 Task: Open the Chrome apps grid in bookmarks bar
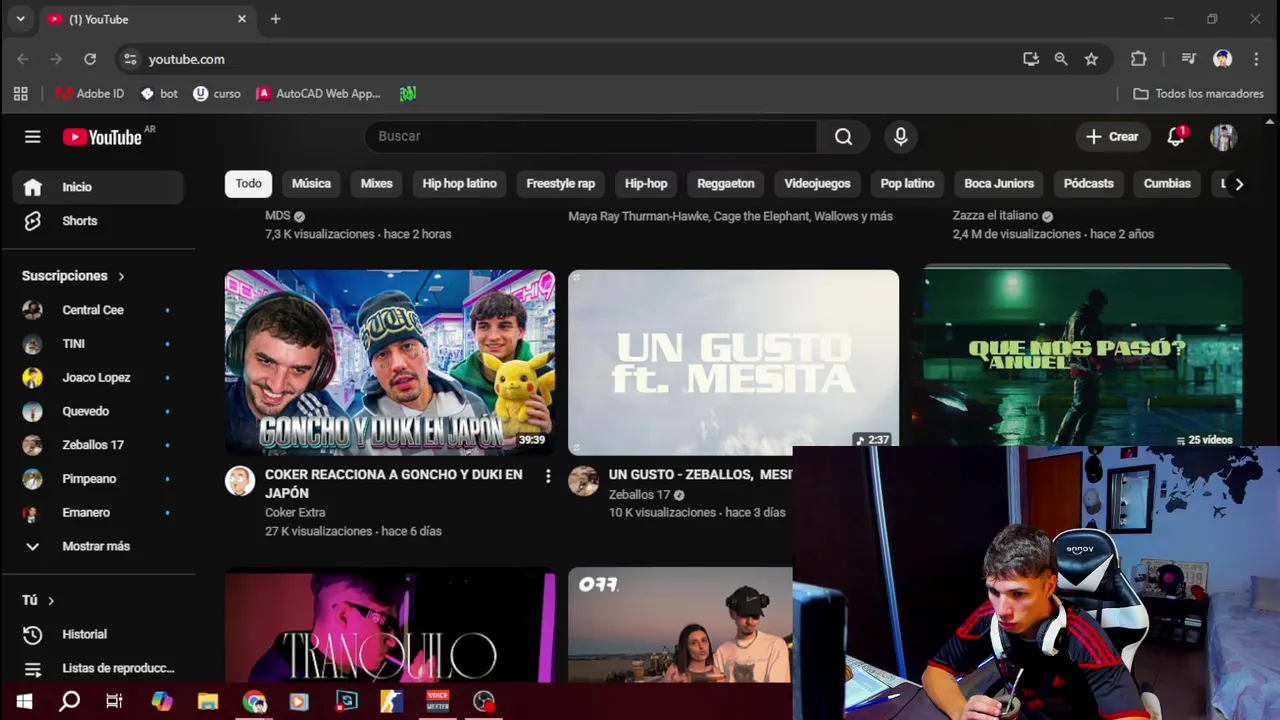(x=20, y=93)
